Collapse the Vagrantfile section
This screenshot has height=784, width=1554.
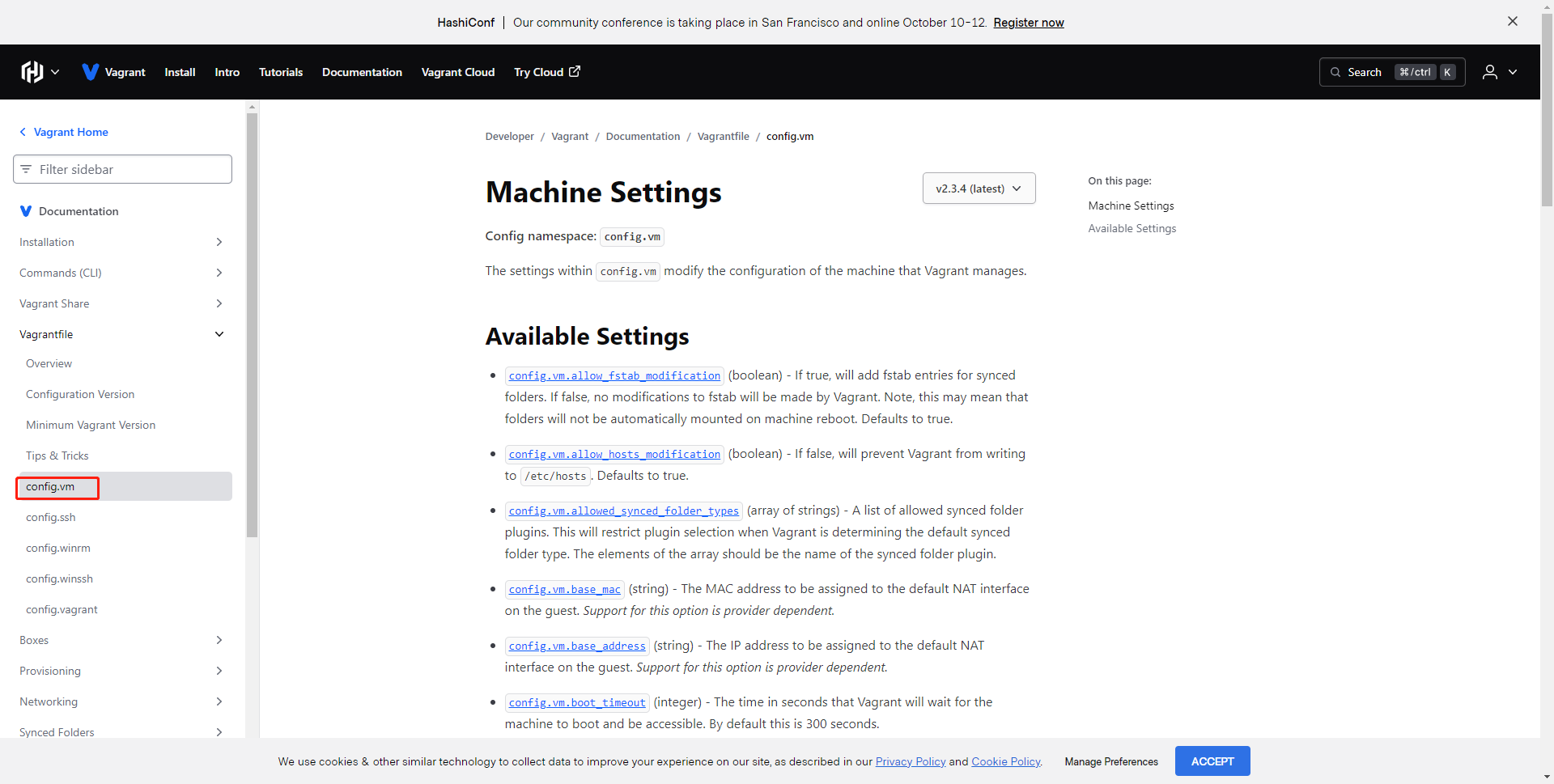pos(219,334)
